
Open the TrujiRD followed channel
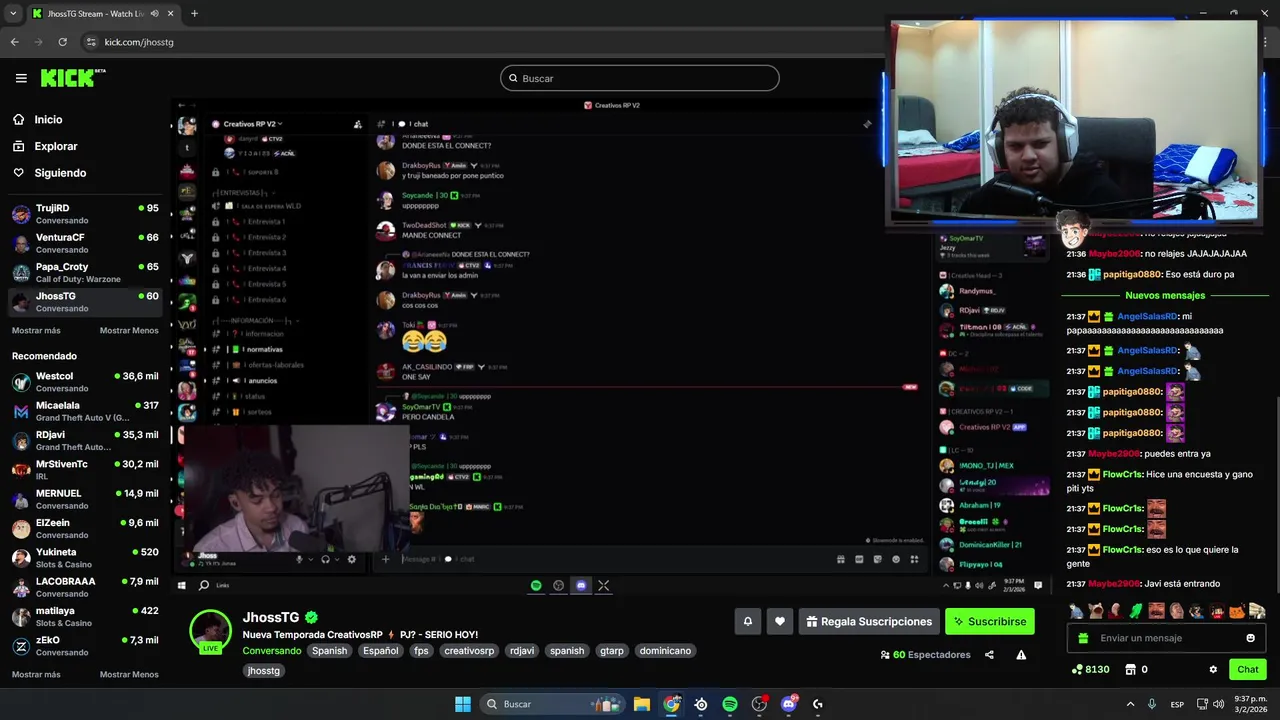tap(85, 214)
